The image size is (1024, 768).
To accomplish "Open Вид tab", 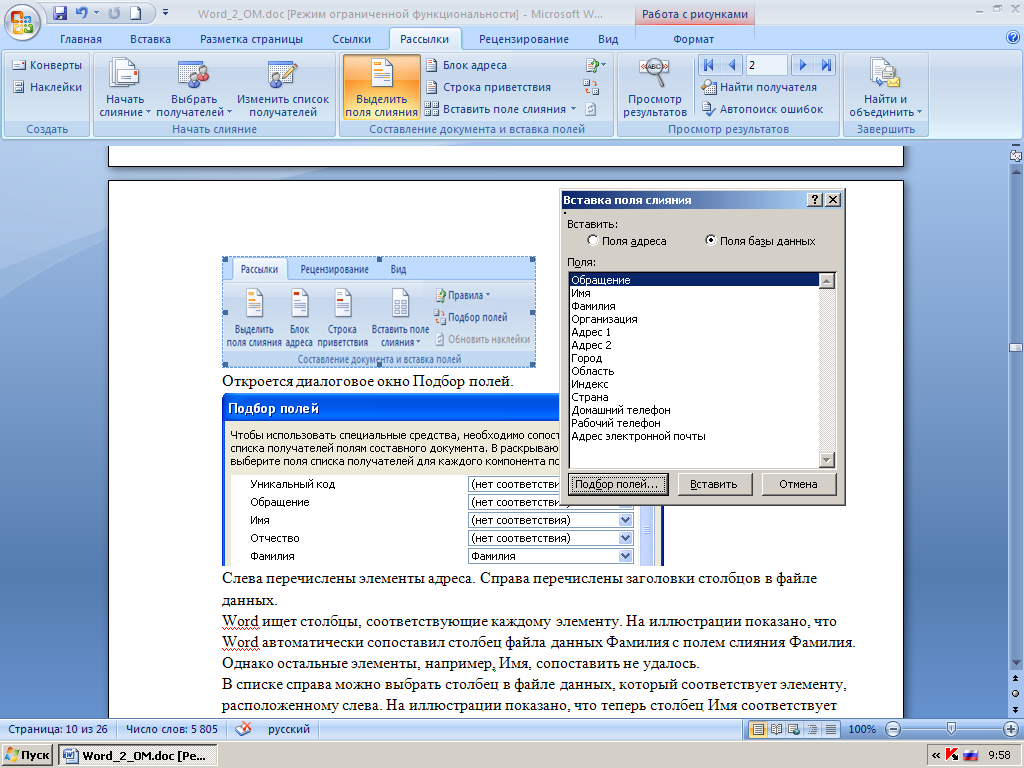I will pyautogui.click(x=608, y=39).
